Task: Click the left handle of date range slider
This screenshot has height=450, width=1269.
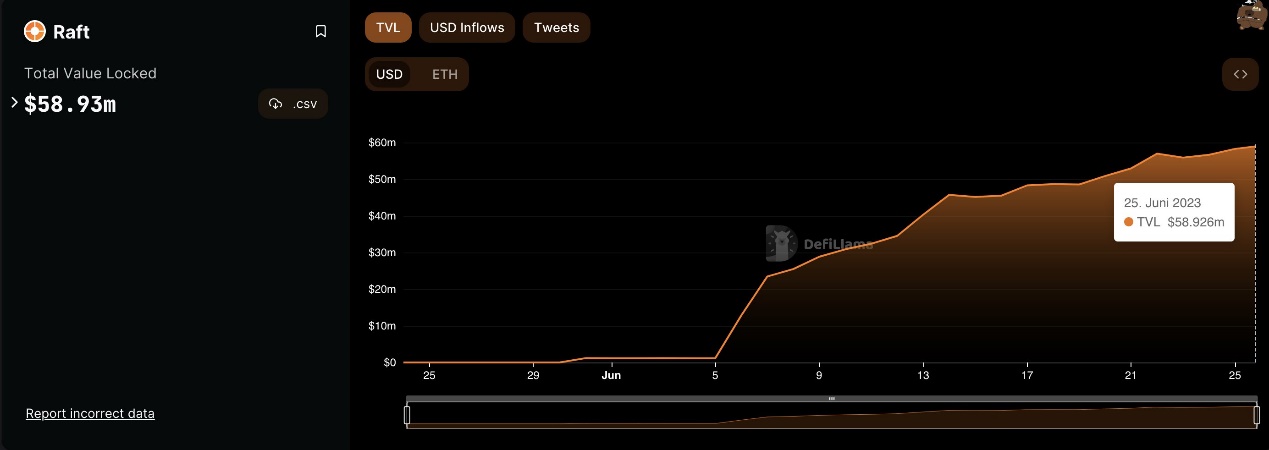Action: (407, 414)
